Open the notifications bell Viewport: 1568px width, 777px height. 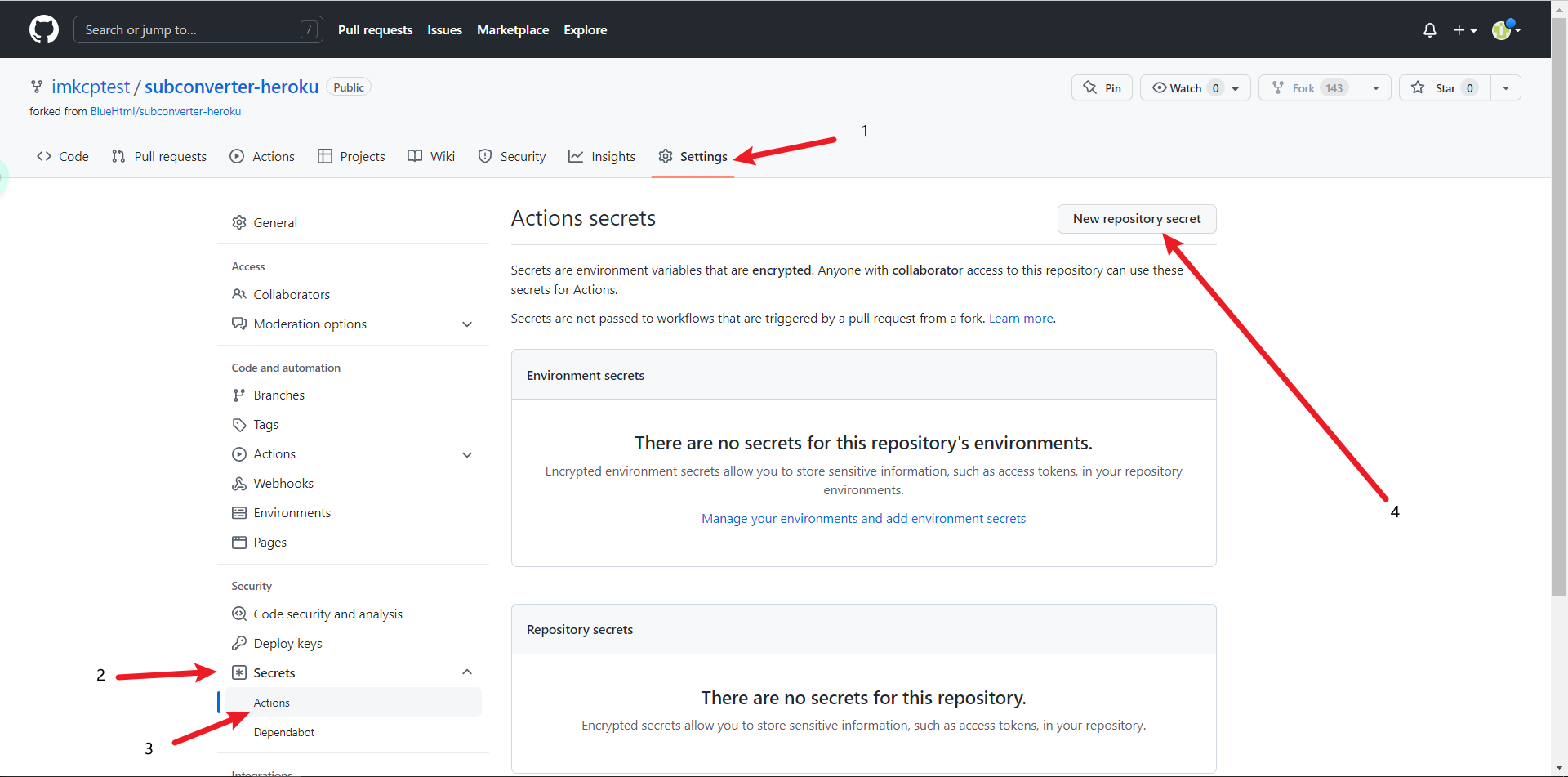click(1429, 30)
